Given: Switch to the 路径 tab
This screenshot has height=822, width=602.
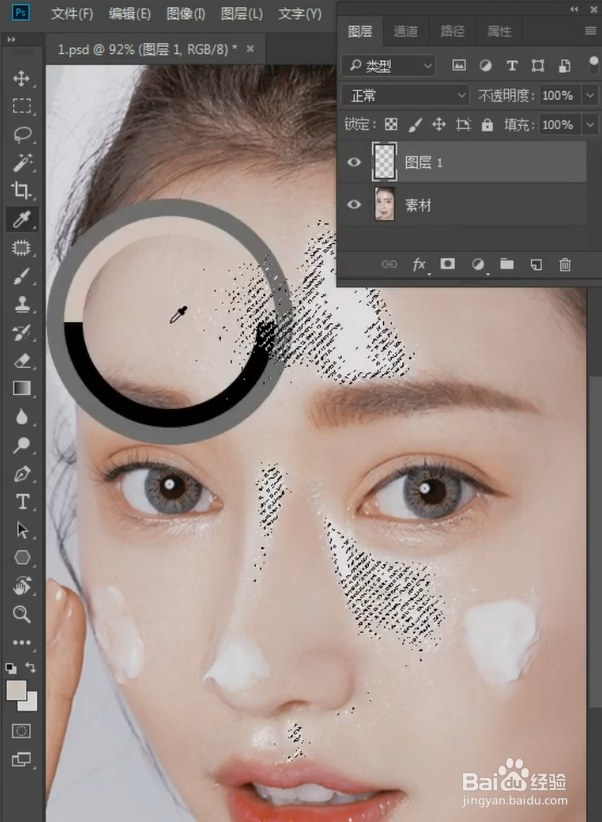Looking at the screenshot, I should pos(452,31).
